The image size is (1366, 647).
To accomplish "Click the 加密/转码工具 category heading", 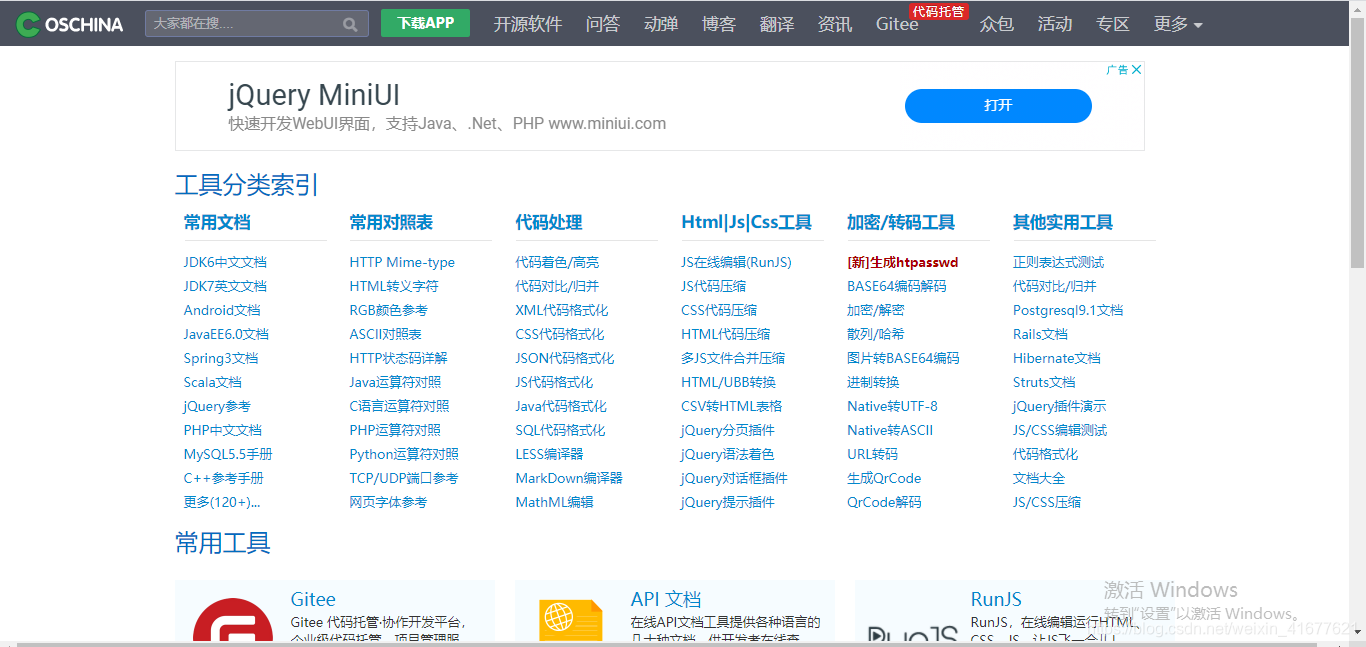I will click(901, 222).
